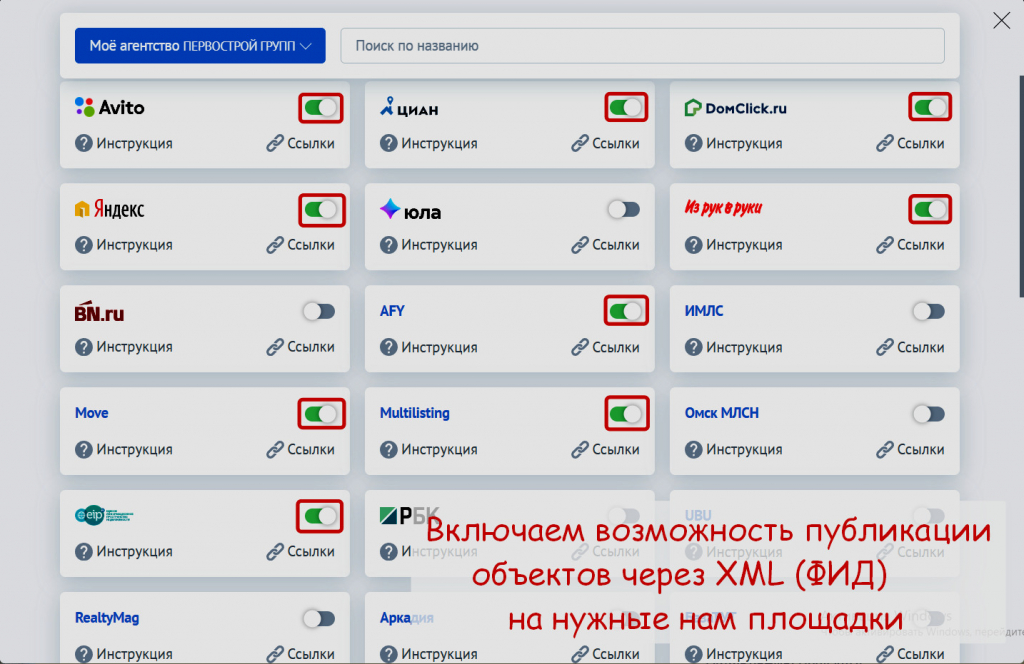
Task: Enable the BN.ru toggle
Action: [319, 311]
